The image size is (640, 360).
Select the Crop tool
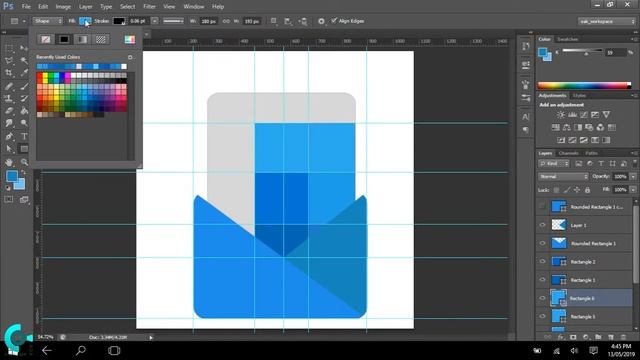(9, 73)
